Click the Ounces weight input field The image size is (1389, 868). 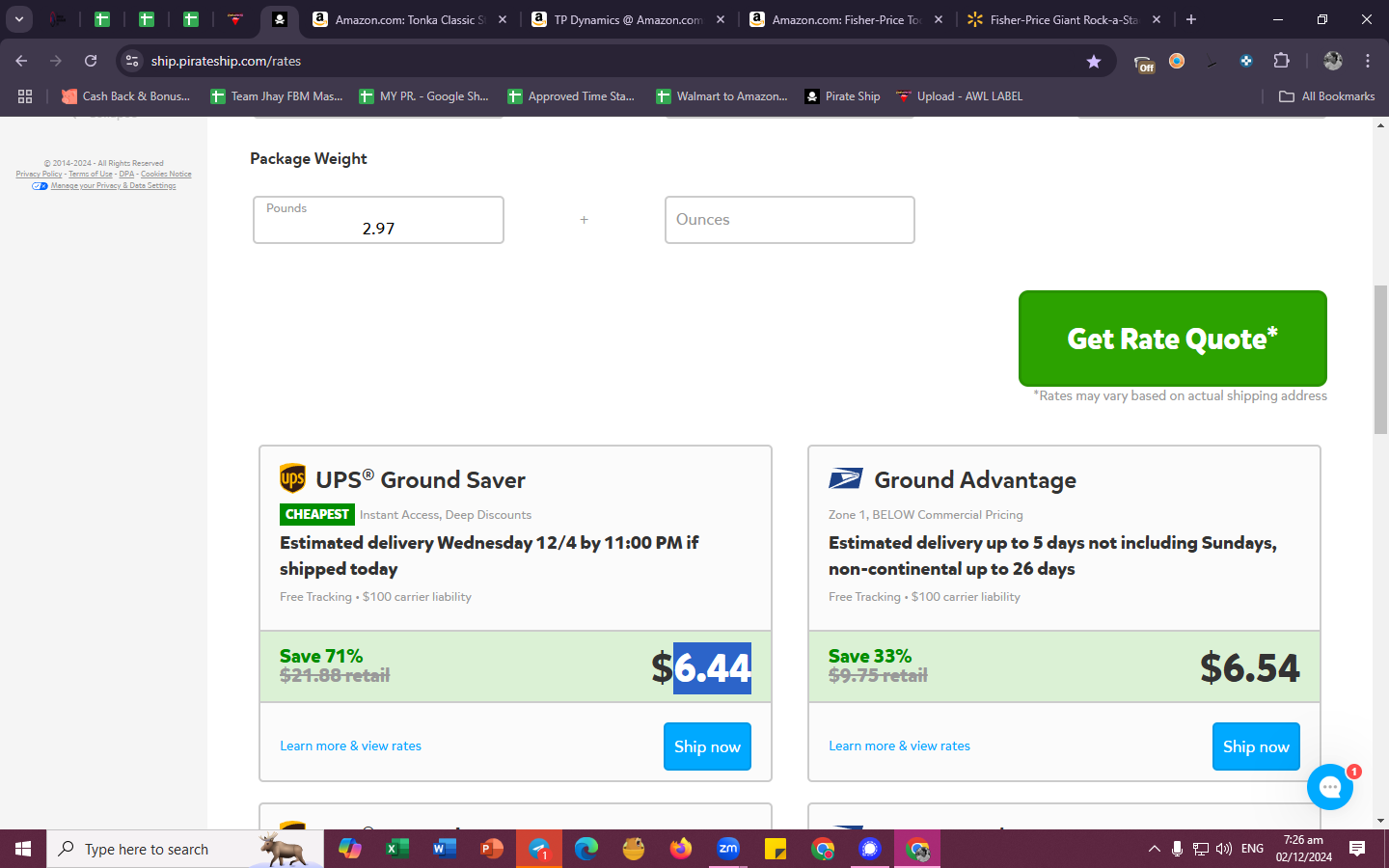[790, 220]
